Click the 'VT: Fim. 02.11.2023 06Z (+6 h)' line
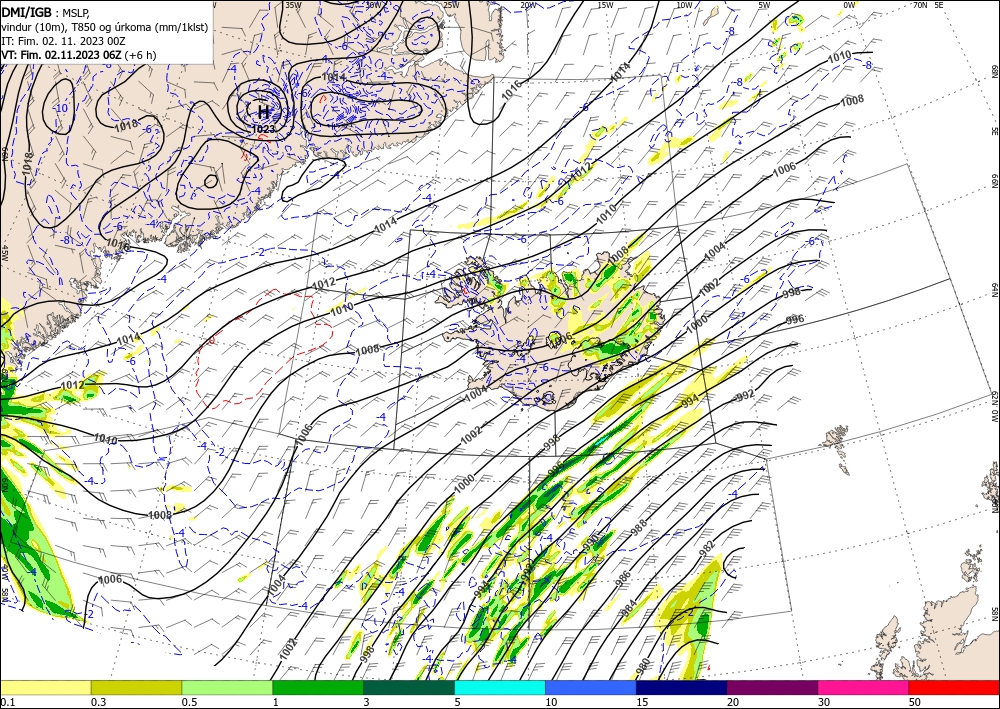 point(78,55)
